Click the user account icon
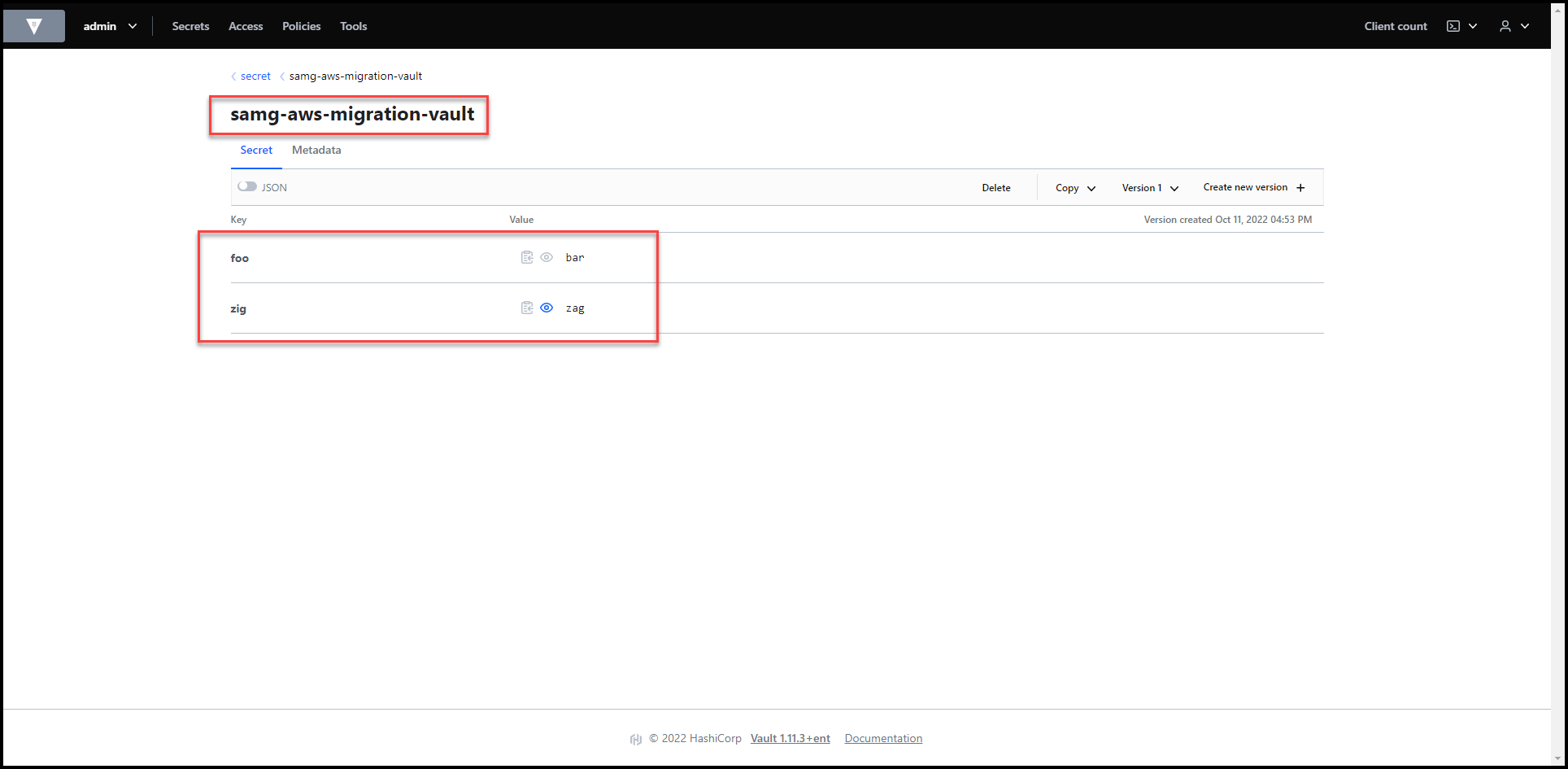The width and height of the screenshot is (1568, 769). pyautogui.click(x=1504, y=25)
